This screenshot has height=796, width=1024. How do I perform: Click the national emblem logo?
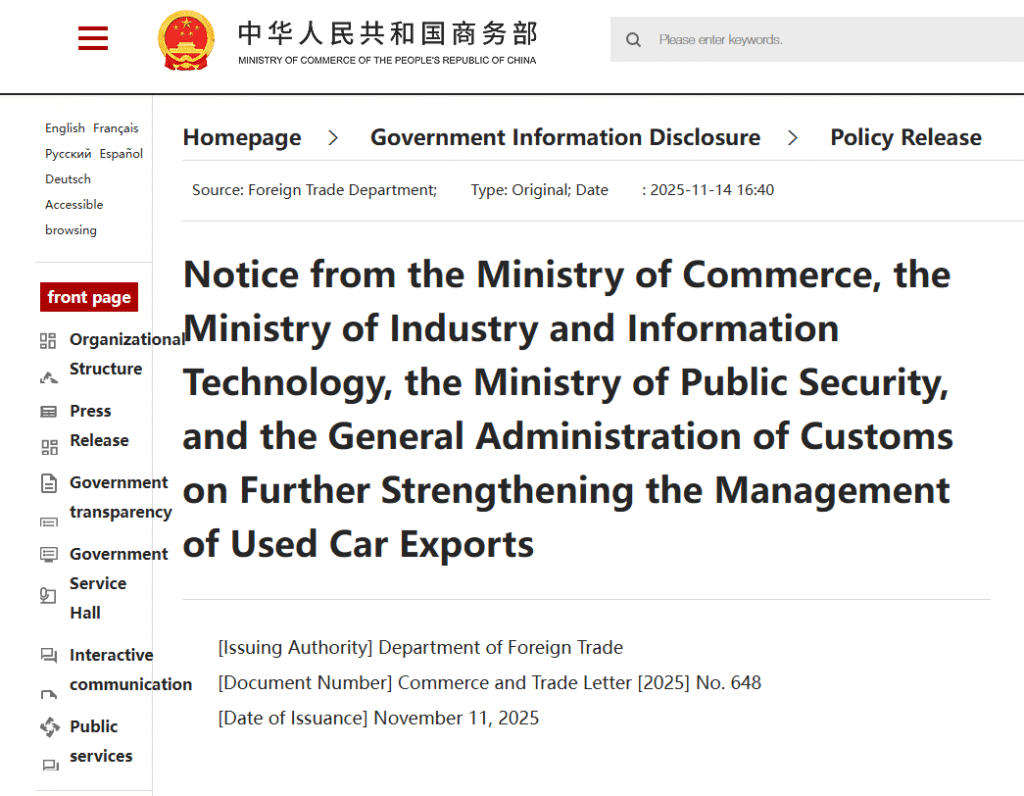[186, 40]
